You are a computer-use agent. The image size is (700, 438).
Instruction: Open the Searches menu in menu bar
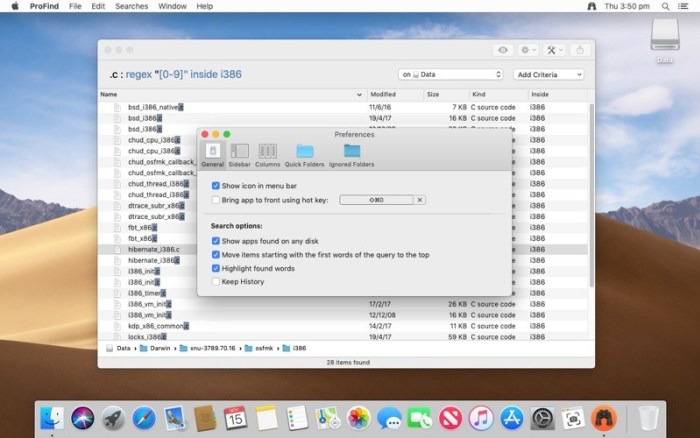131,6
